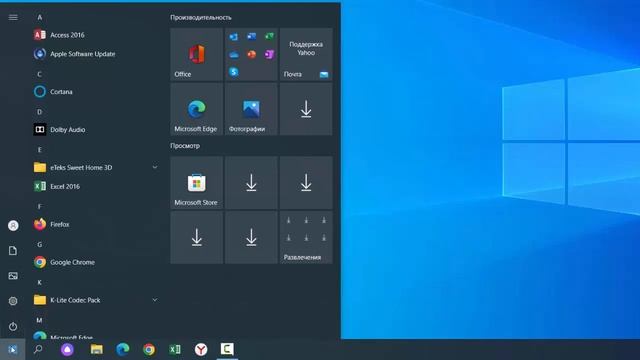640x360 pixels.
Task: Switch to the Camtasia app on the taskbar
Action: [x=227, y=349]
